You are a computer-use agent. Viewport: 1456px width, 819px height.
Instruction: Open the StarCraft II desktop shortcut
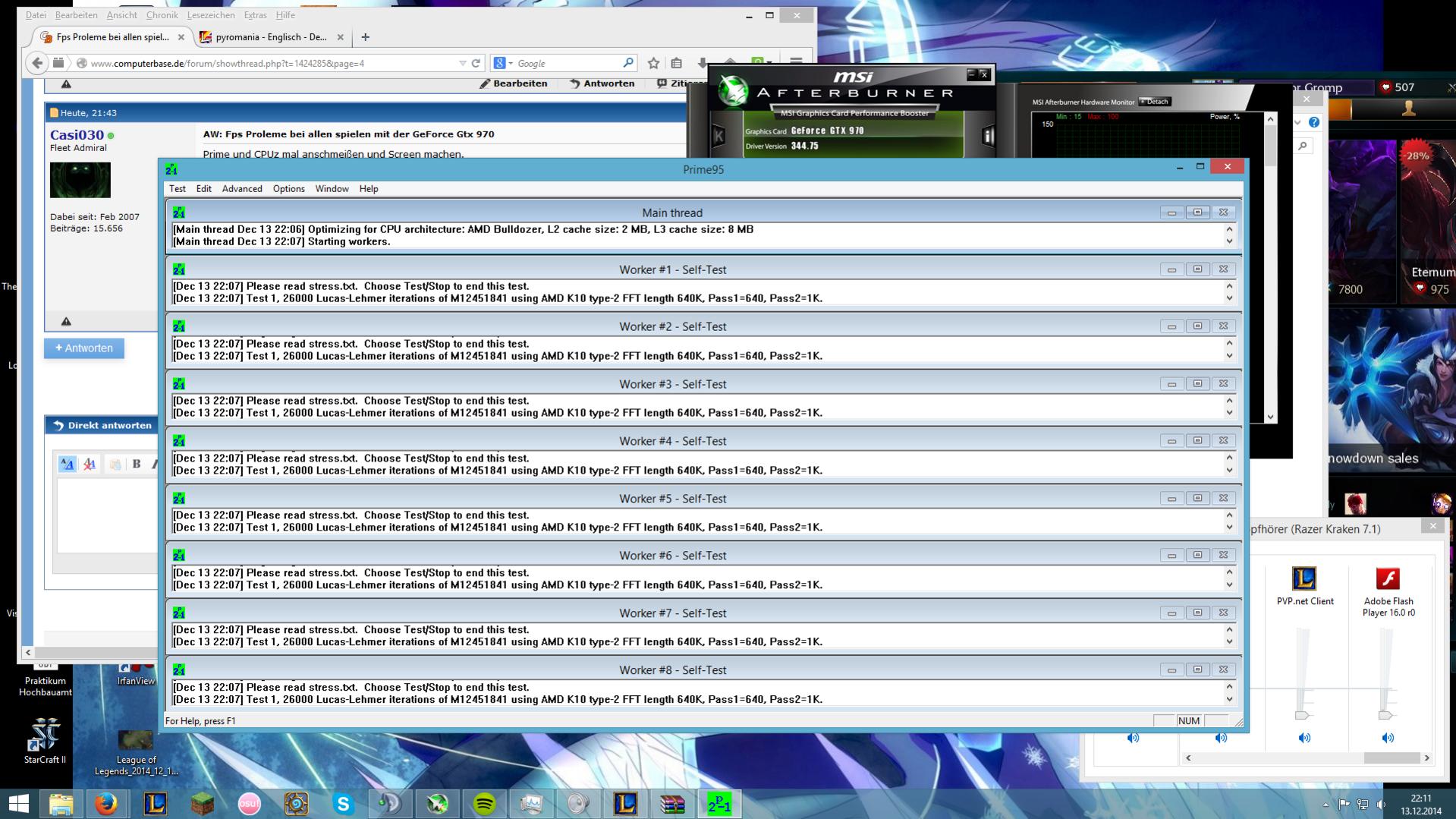[45, 740]
